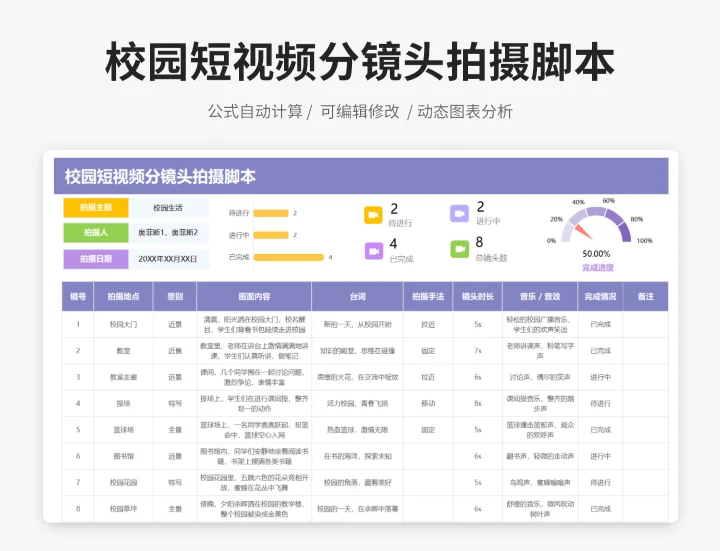Click the yellow 拍摄主题 label
720x551 pixels.
pos(96,207)
